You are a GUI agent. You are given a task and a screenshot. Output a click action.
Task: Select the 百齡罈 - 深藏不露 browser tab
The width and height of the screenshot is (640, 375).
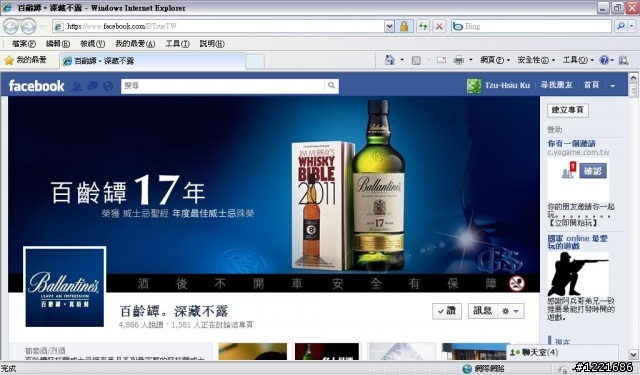pos(153,61)
